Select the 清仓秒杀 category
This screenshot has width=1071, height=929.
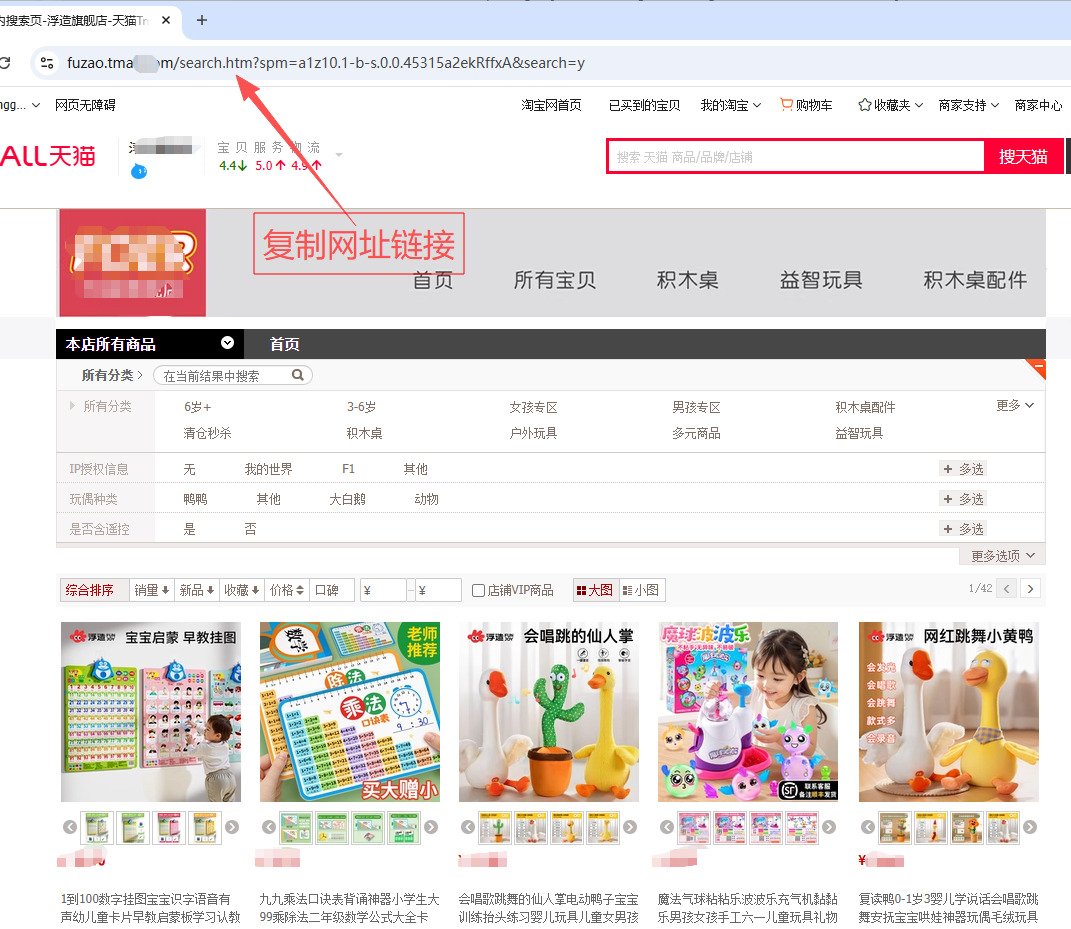coord(207,433)
